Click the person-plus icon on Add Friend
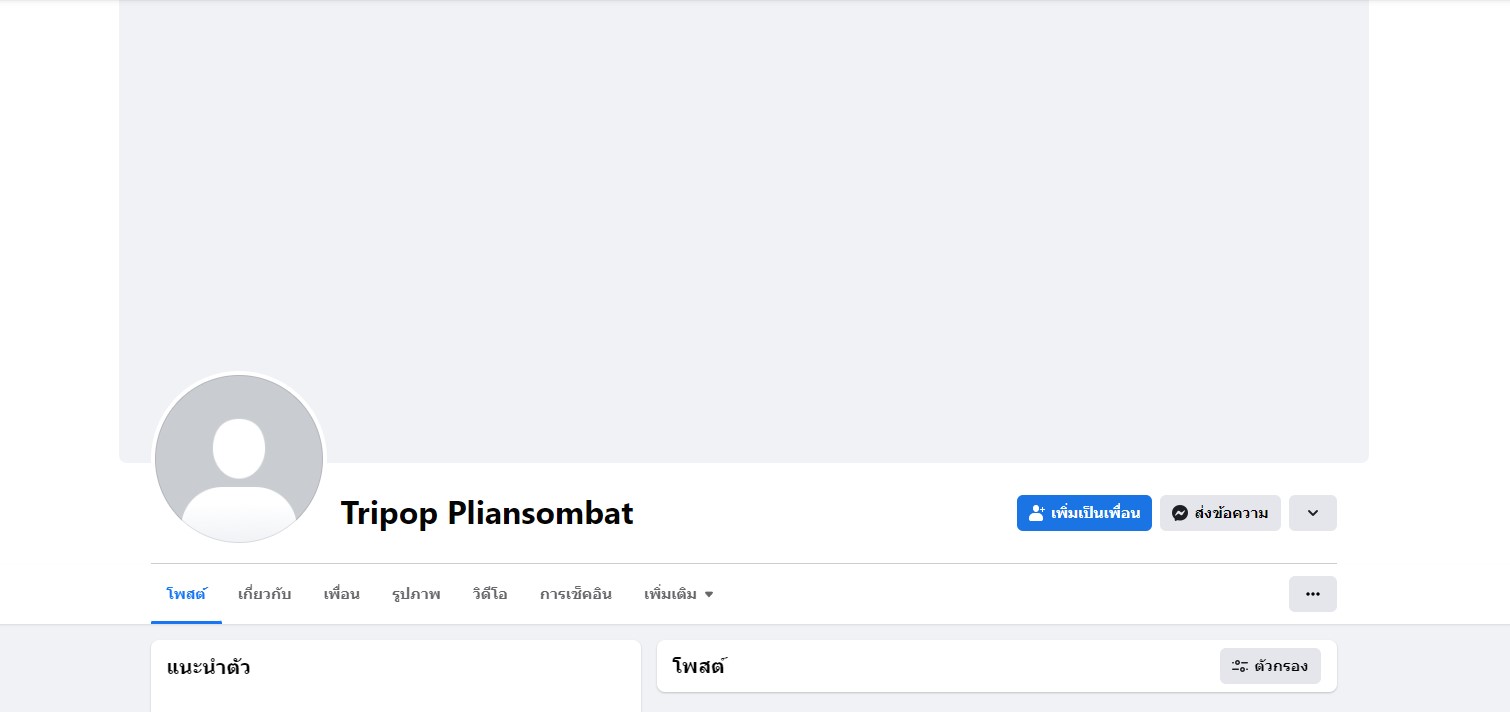This screenshot has height=712, width=1510. [1036, 513]
